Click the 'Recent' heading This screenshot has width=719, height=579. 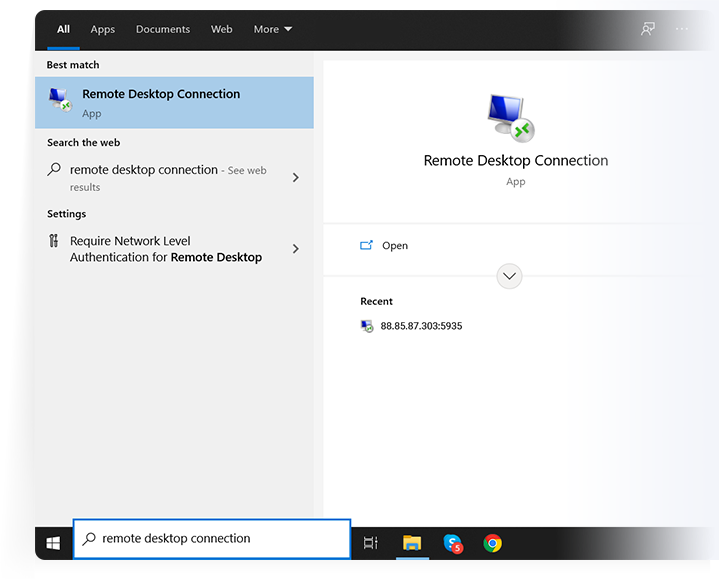pos(376,301)
